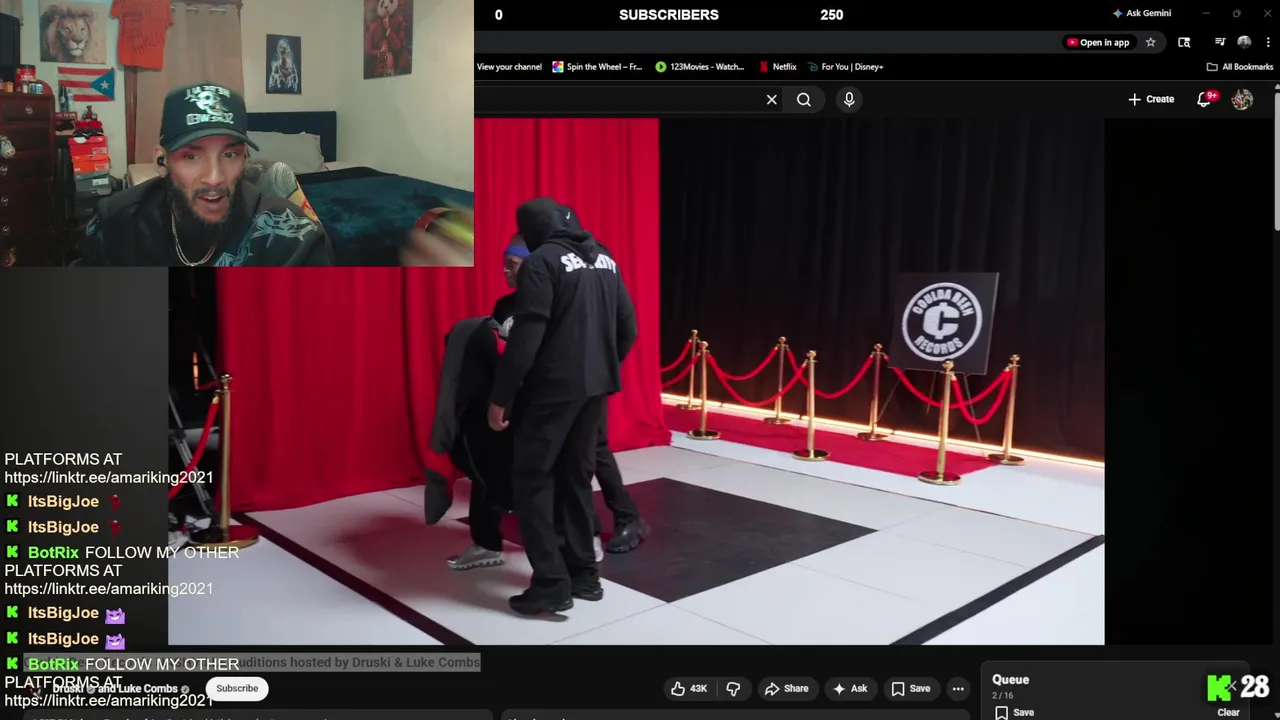Bookmark this page with the star icon

coord(1151,42)
